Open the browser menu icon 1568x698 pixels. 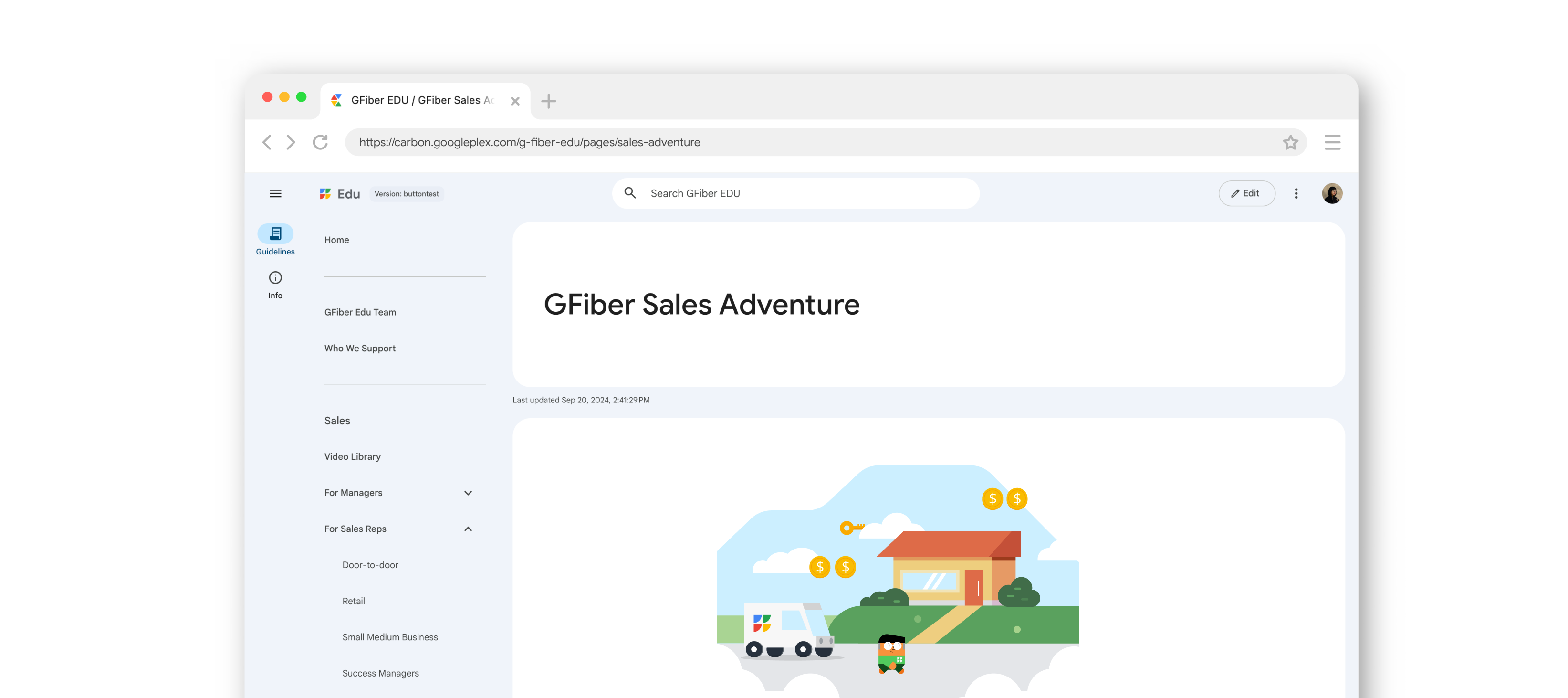[1332, 142]
